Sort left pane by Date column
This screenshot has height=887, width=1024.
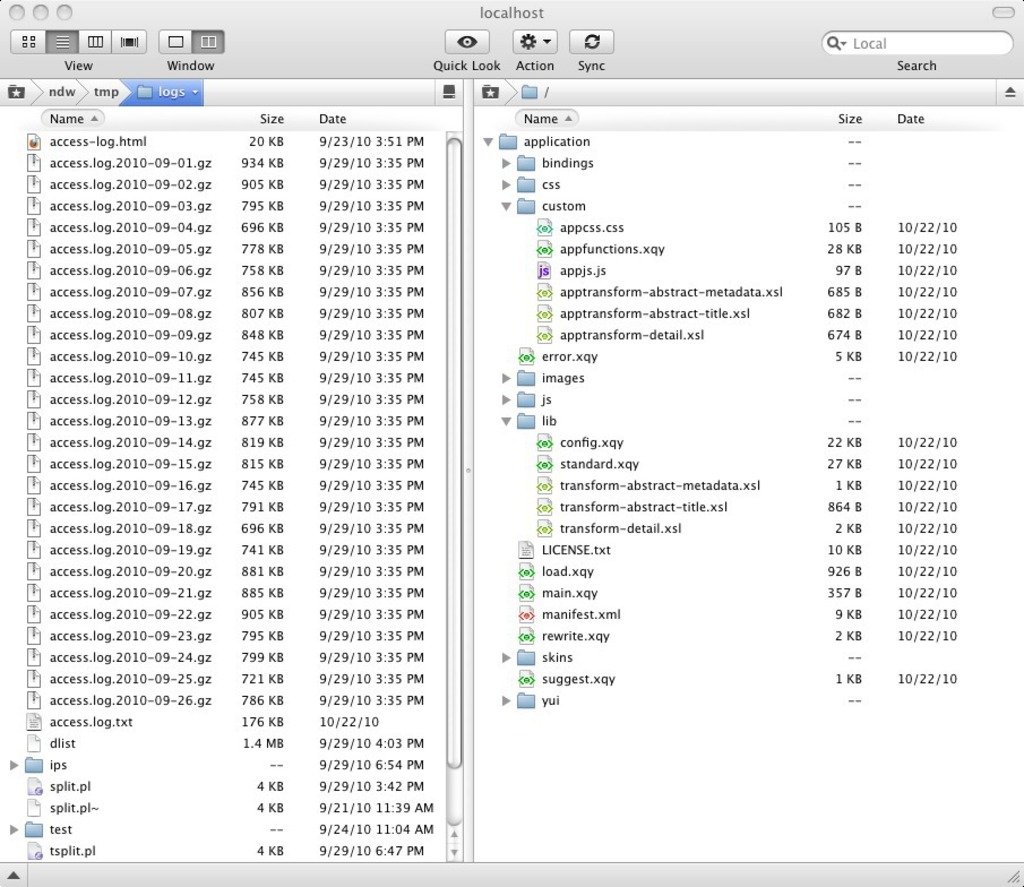(332, 119)
